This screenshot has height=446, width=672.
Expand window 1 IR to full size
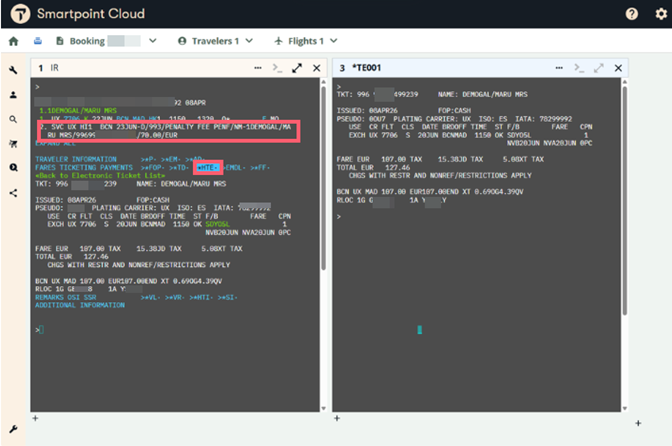tap(297, 68)
